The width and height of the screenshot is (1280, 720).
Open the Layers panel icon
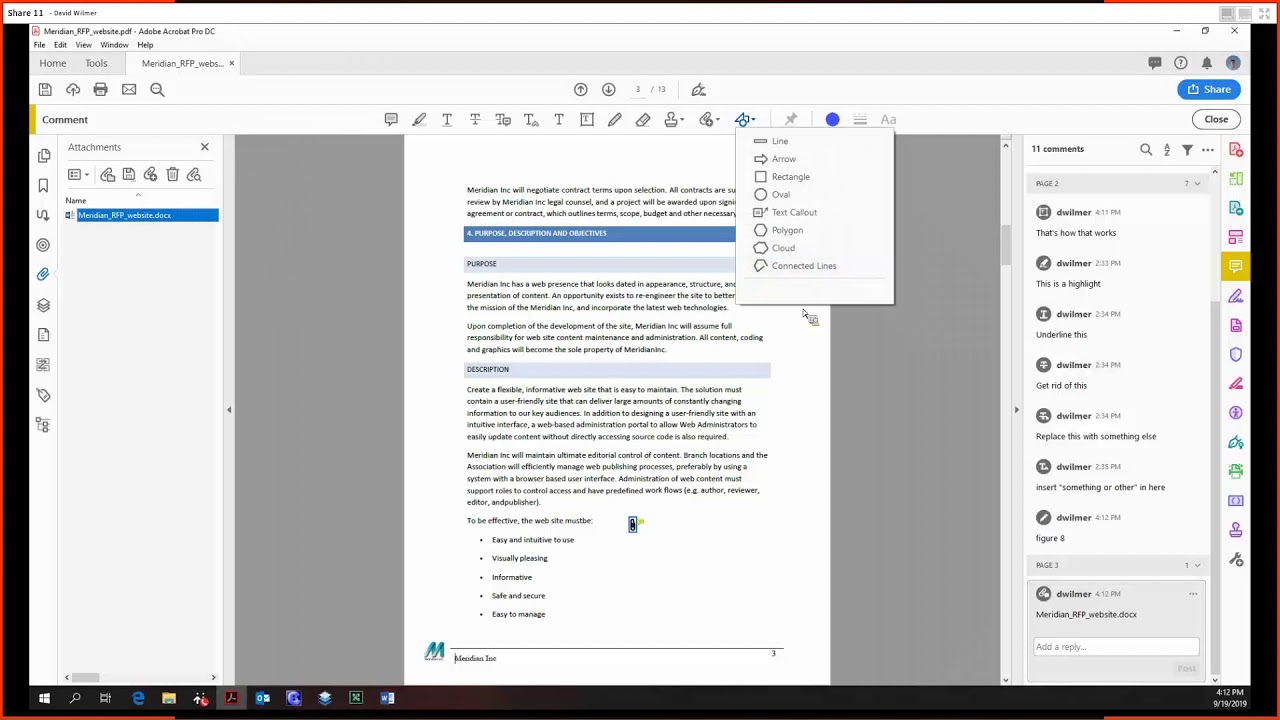(43, 305)
